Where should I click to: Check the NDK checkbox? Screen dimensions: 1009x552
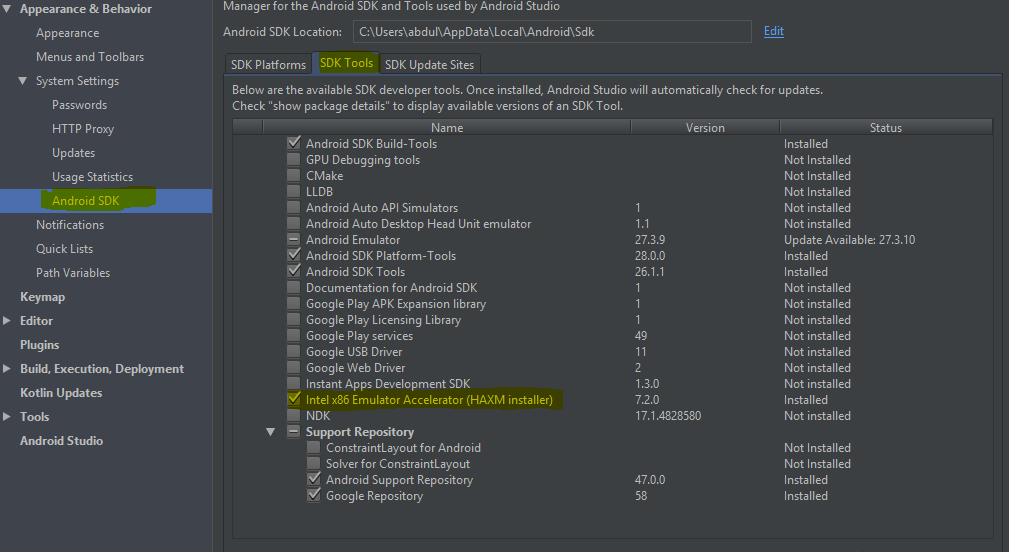tap(293, 416)
